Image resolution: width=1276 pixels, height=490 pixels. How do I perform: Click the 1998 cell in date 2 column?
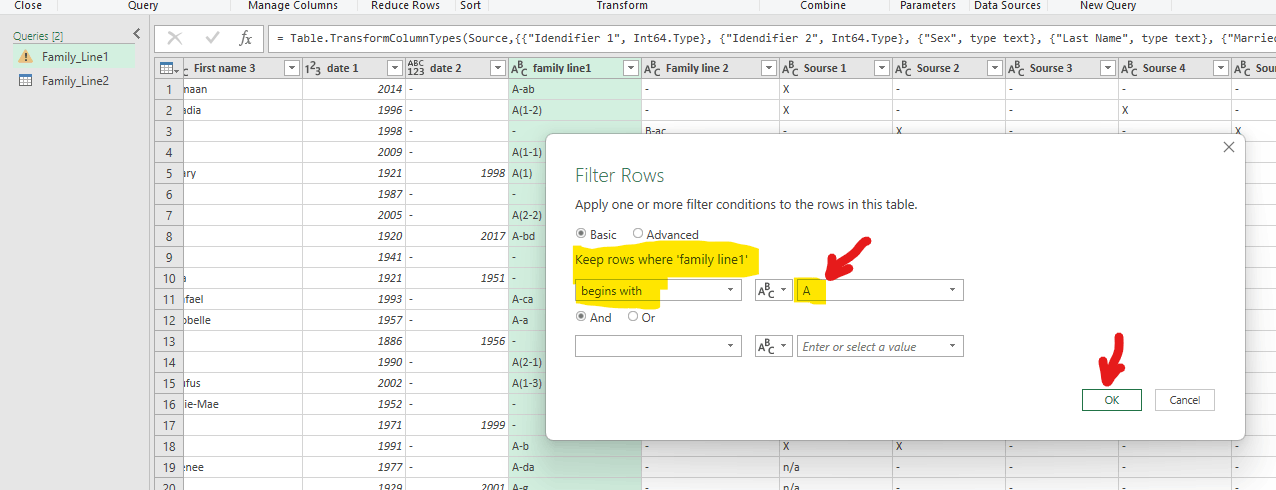pyautogui.click(x=456, y=173)
